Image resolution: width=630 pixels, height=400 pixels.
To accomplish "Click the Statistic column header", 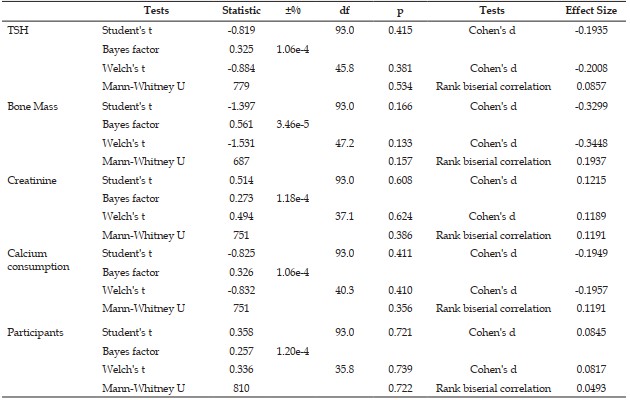I will click(x=241, y=10).
